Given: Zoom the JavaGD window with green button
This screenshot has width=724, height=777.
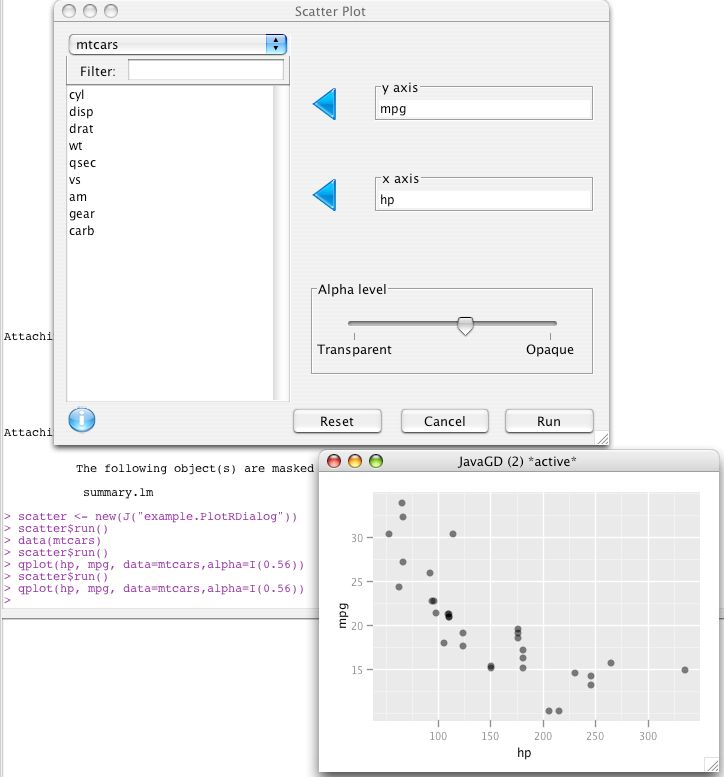Looking at the screenshot, I should [376, 461].
